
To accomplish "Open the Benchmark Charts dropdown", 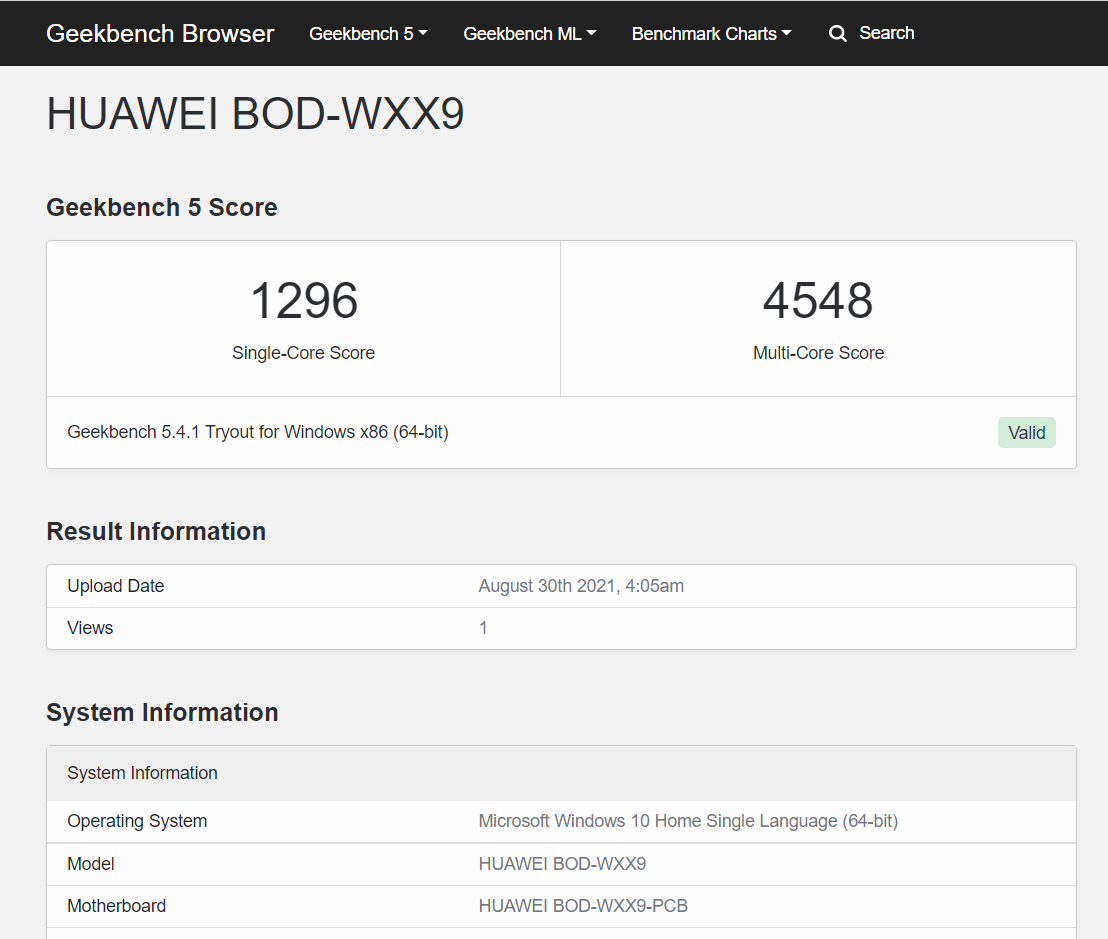I will [712, 33].
